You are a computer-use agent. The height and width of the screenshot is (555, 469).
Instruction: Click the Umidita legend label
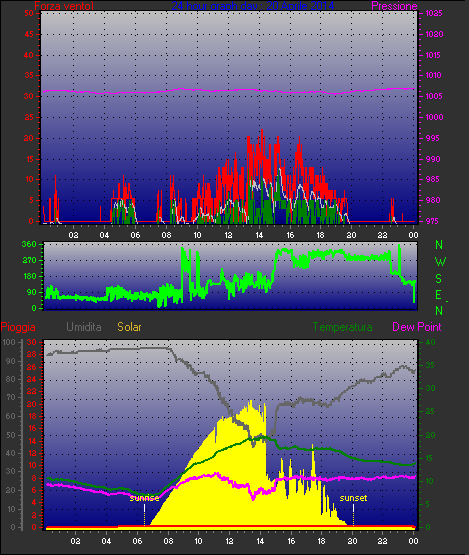tap(84, 327)
